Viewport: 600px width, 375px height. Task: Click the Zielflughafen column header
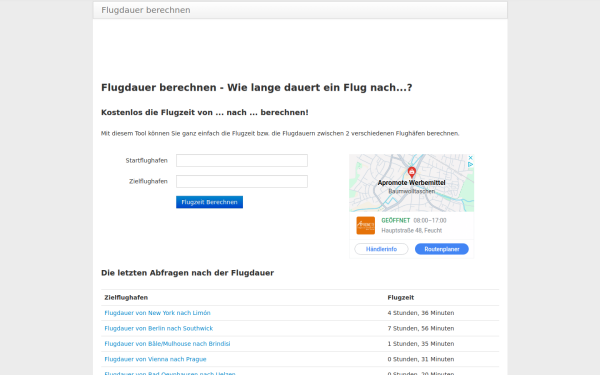tap(126, 297)
